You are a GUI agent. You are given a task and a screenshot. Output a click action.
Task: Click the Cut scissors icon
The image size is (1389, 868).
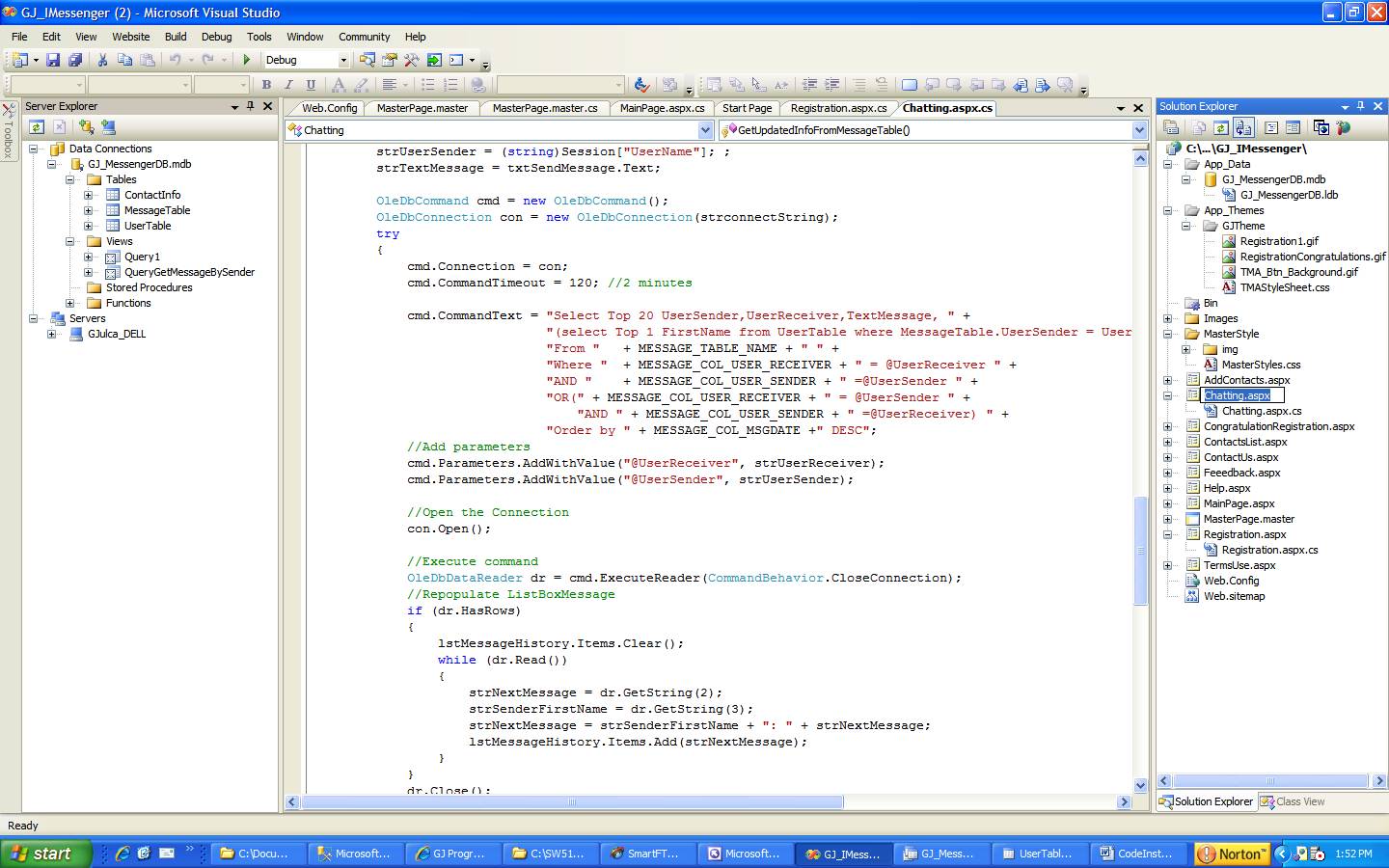[102, 60]
